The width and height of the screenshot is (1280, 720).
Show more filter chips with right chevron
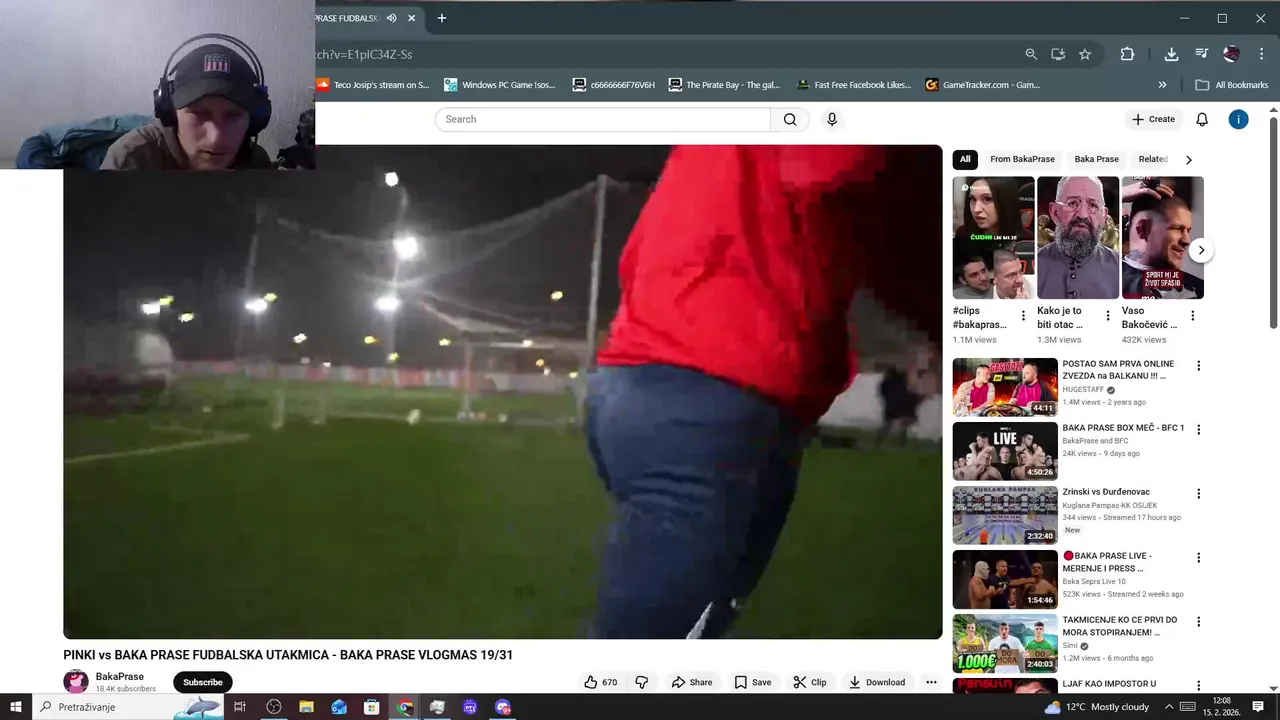click(x=1189, y=159)
